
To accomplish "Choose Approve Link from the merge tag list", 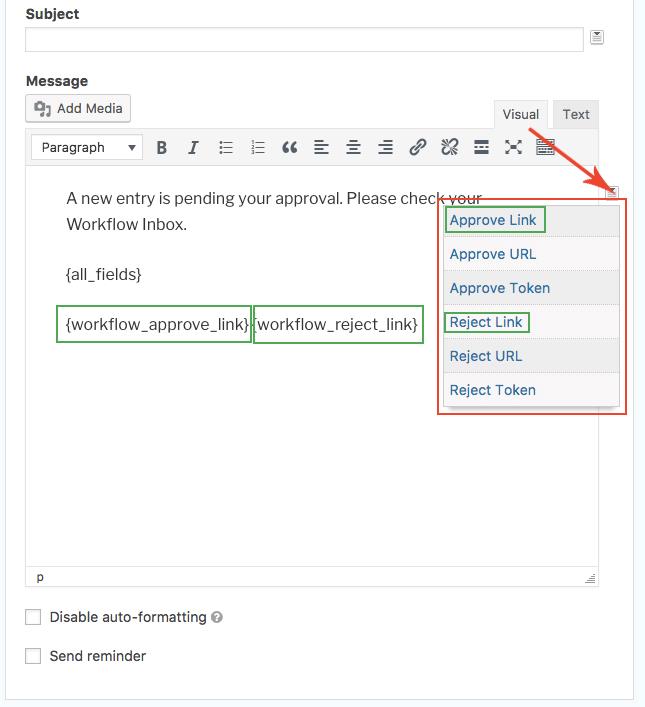I will tap(493, 220).
